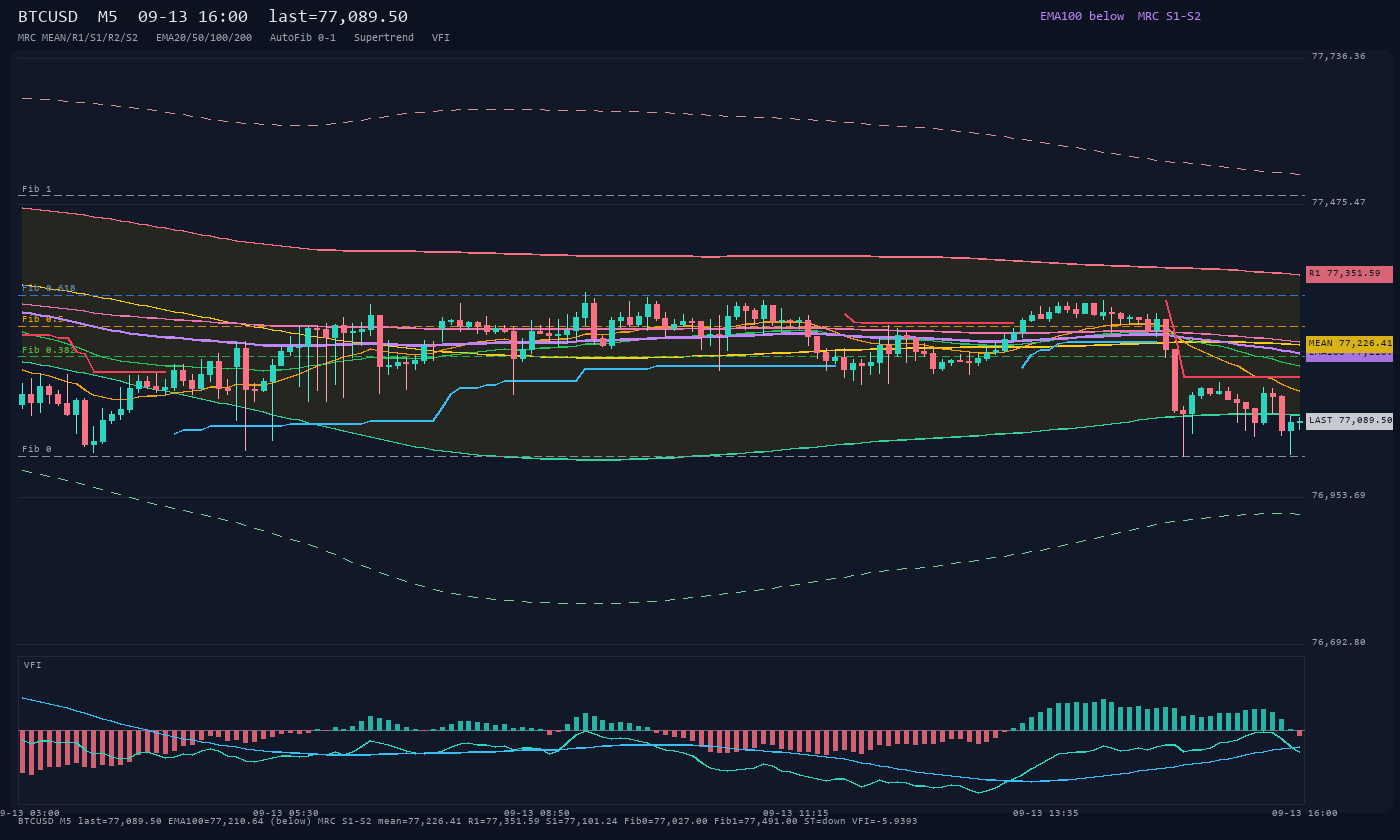
Task: Click the Fib 1 level label
Action: point(37,189)
